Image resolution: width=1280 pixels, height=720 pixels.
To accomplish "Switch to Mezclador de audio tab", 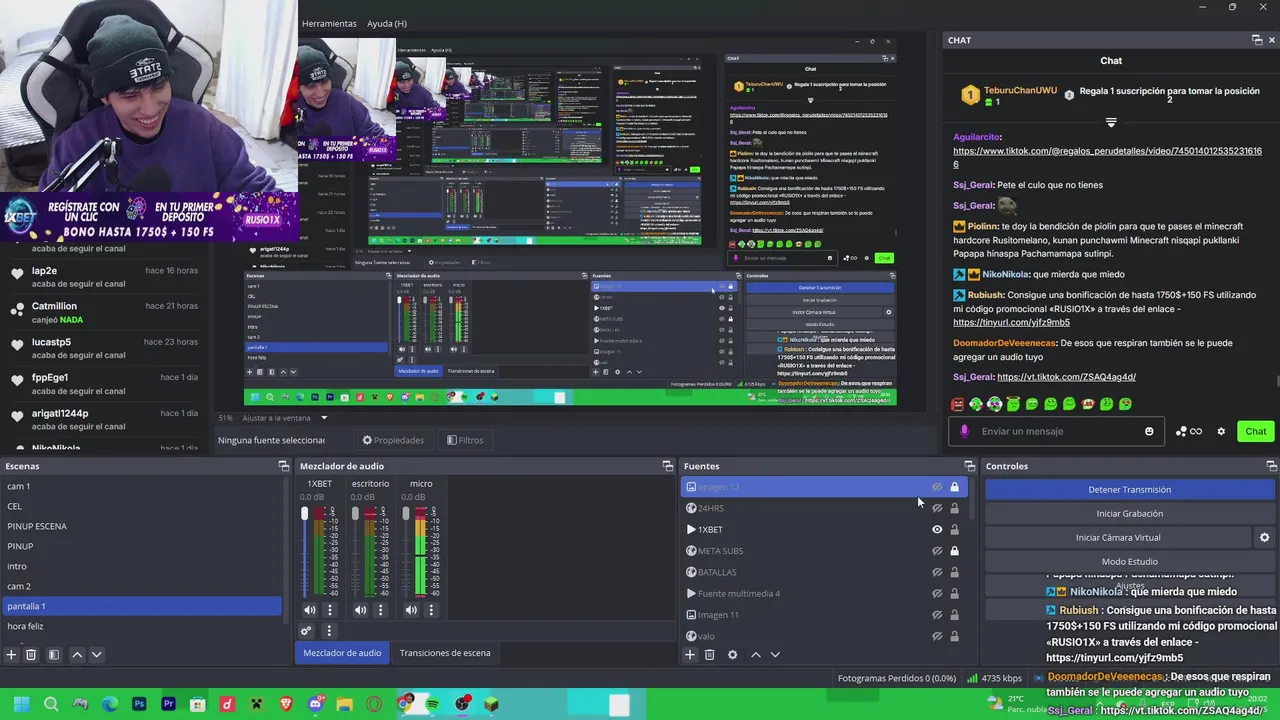I will pos(342,653).
